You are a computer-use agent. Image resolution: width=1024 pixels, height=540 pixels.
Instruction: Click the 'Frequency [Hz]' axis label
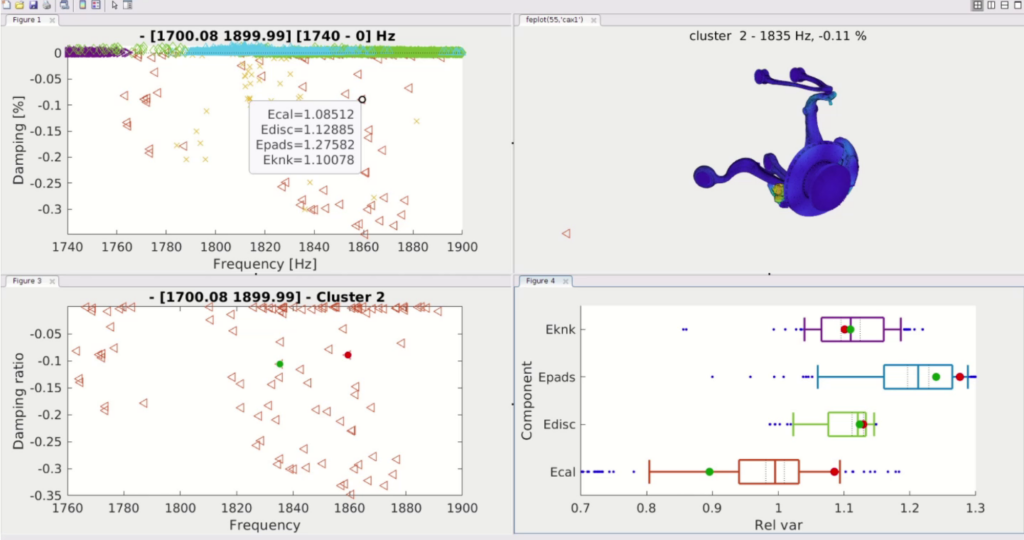pos(264,264)
